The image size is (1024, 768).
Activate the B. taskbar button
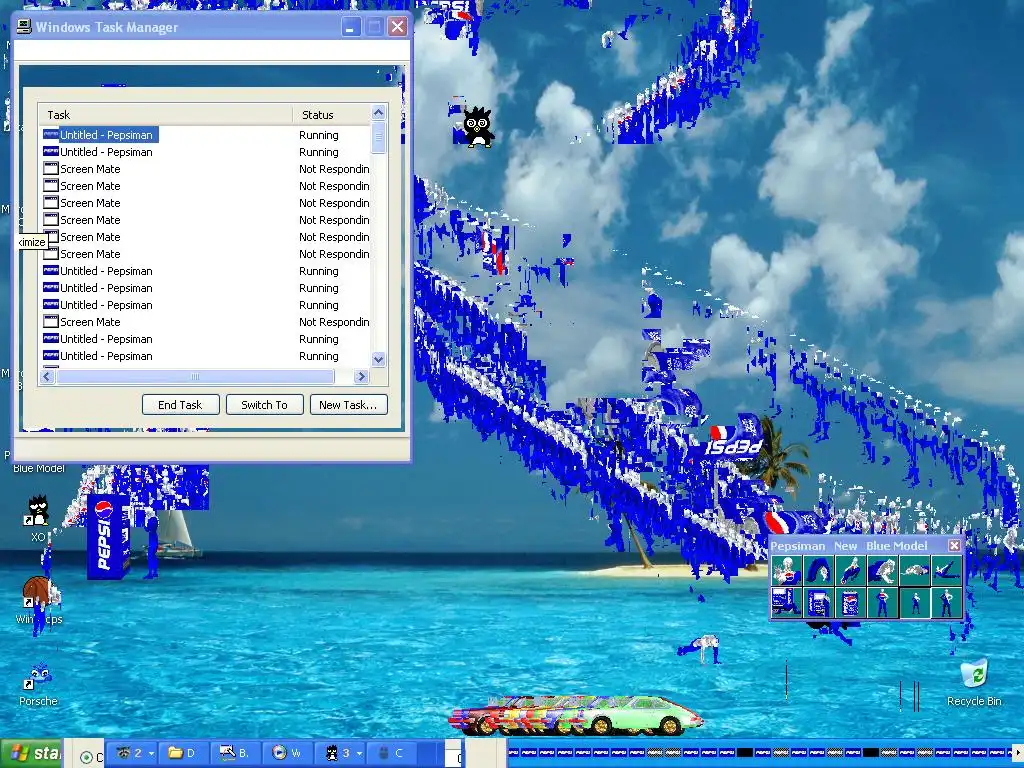236,753
